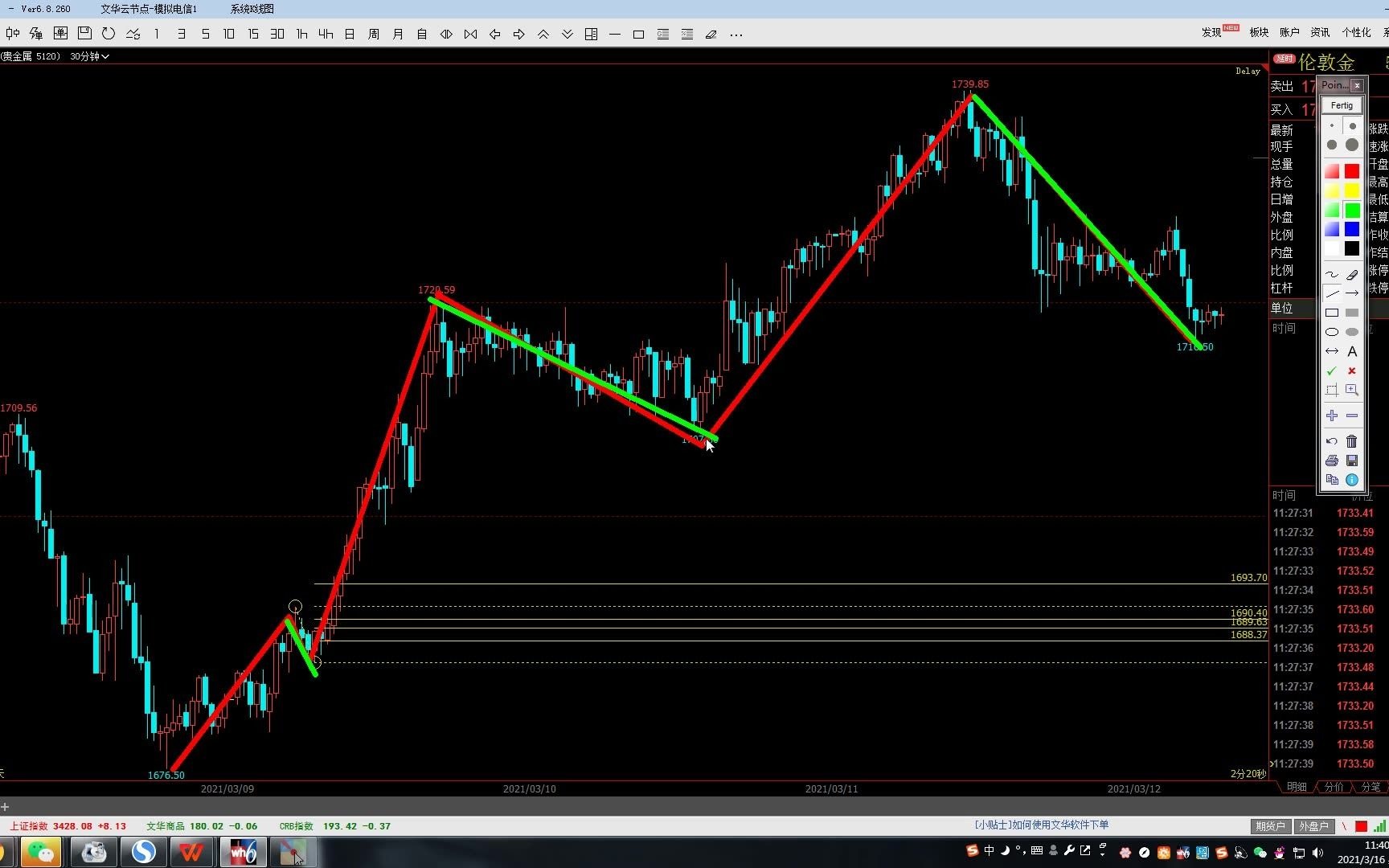Screen dimensions: 1389x868
Task: Switch chart to 5-minute period
Action: pyautogui.click(x=206, y=34)
